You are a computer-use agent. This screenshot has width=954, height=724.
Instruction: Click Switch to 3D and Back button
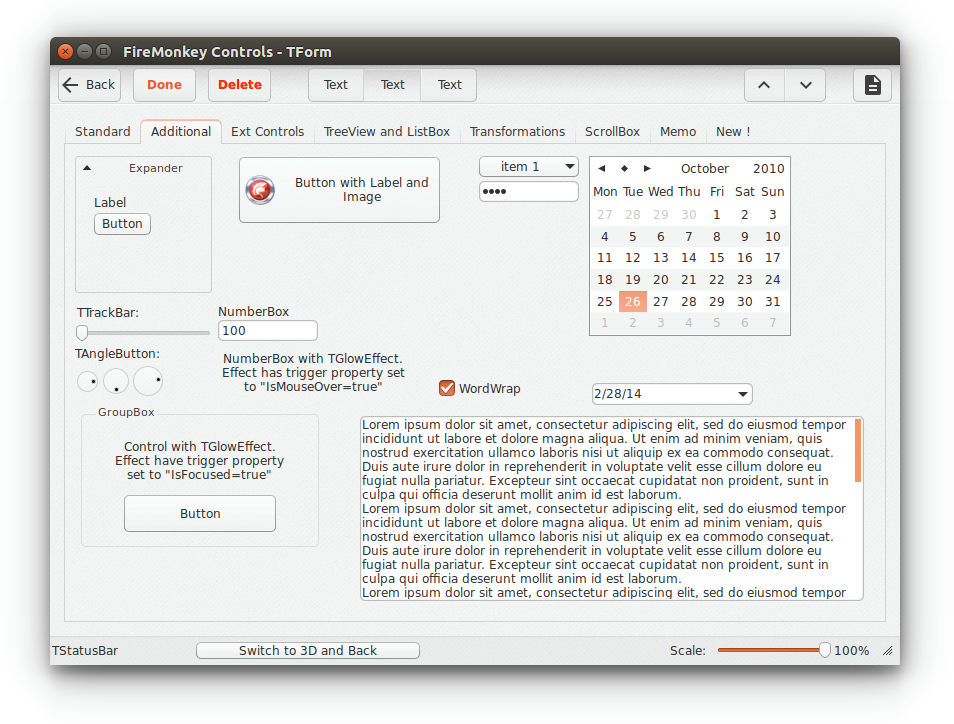(308, 650)
